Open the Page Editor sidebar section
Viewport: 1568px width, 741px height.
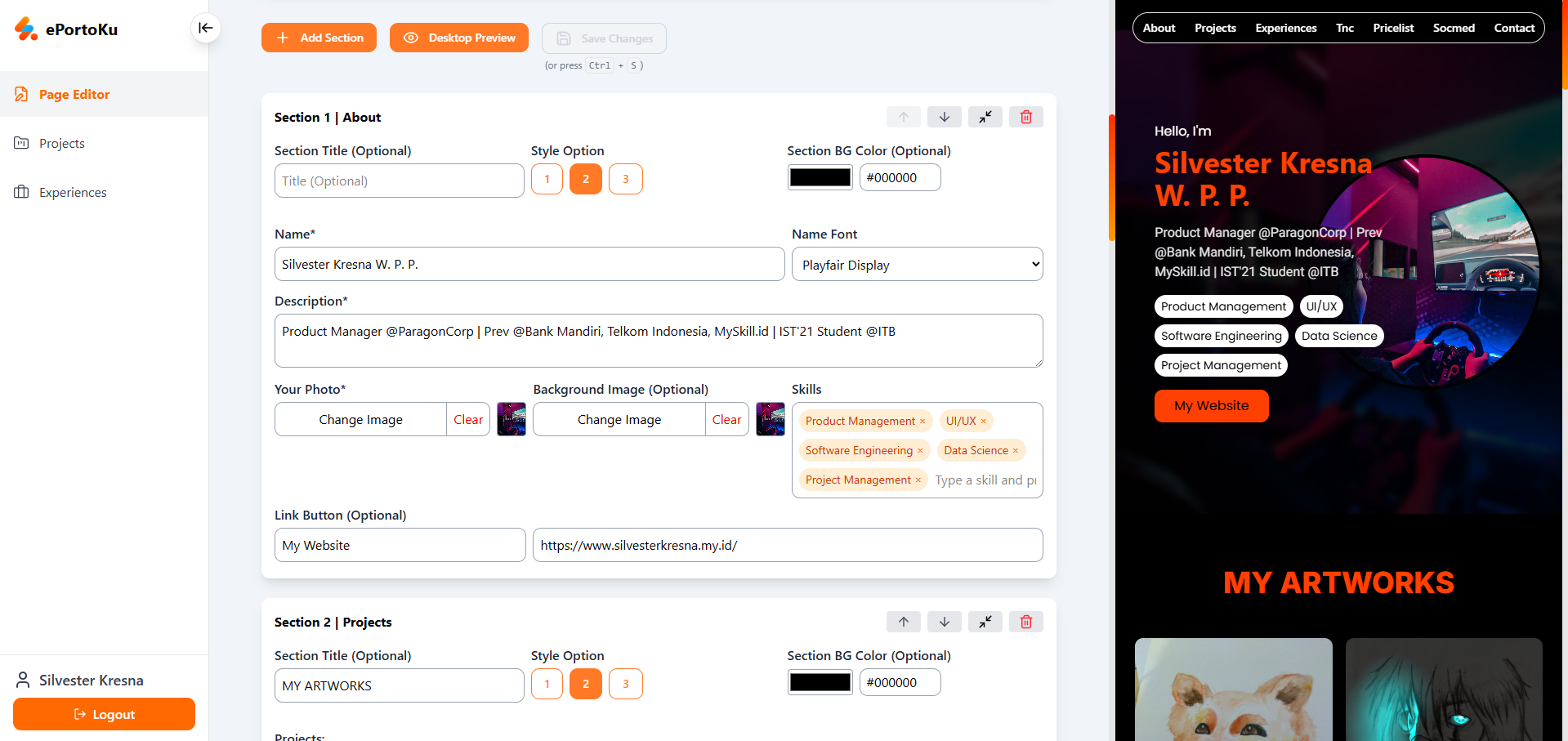(x=74, y=94)
